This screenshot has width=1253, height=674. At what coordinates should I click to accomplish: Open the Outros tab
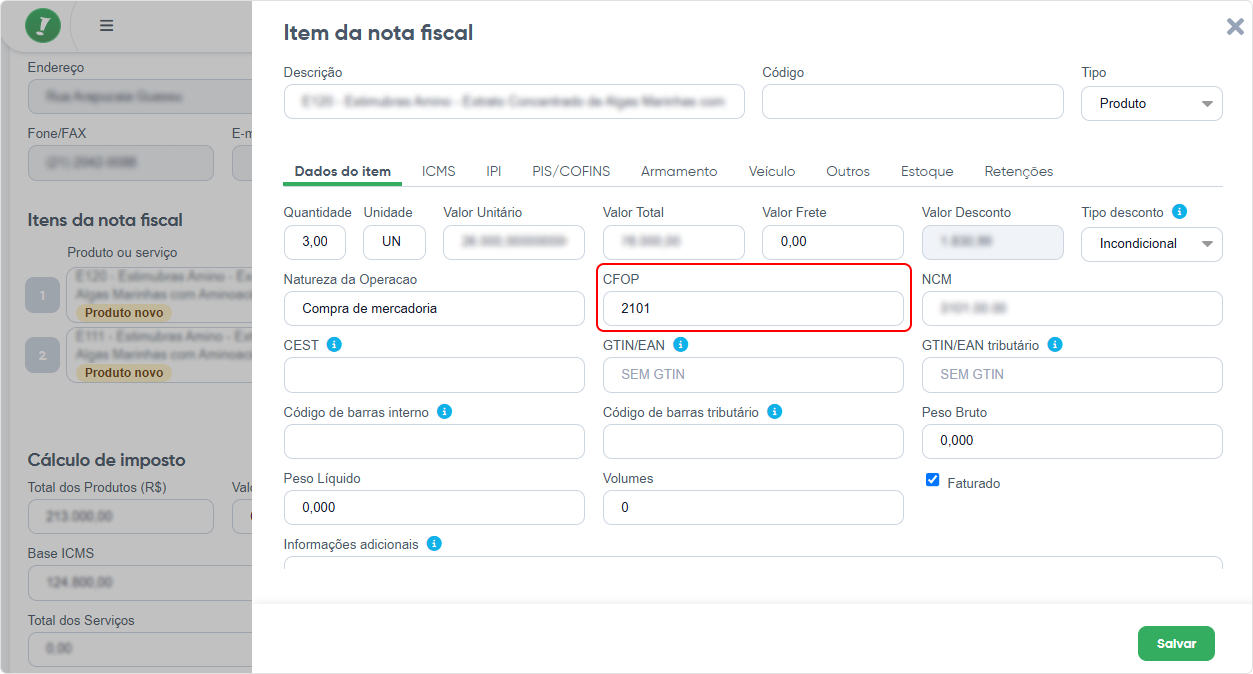(848, 172)
